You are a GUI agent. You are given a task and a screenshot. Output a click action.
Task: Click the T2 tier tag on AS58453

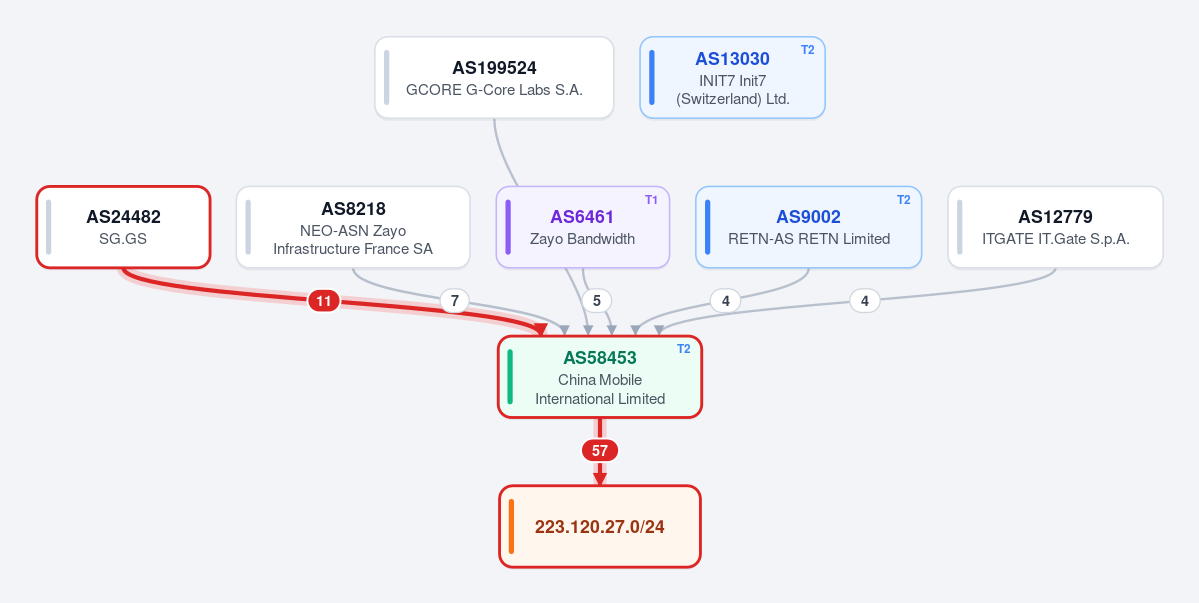click(x=684, y=349)
